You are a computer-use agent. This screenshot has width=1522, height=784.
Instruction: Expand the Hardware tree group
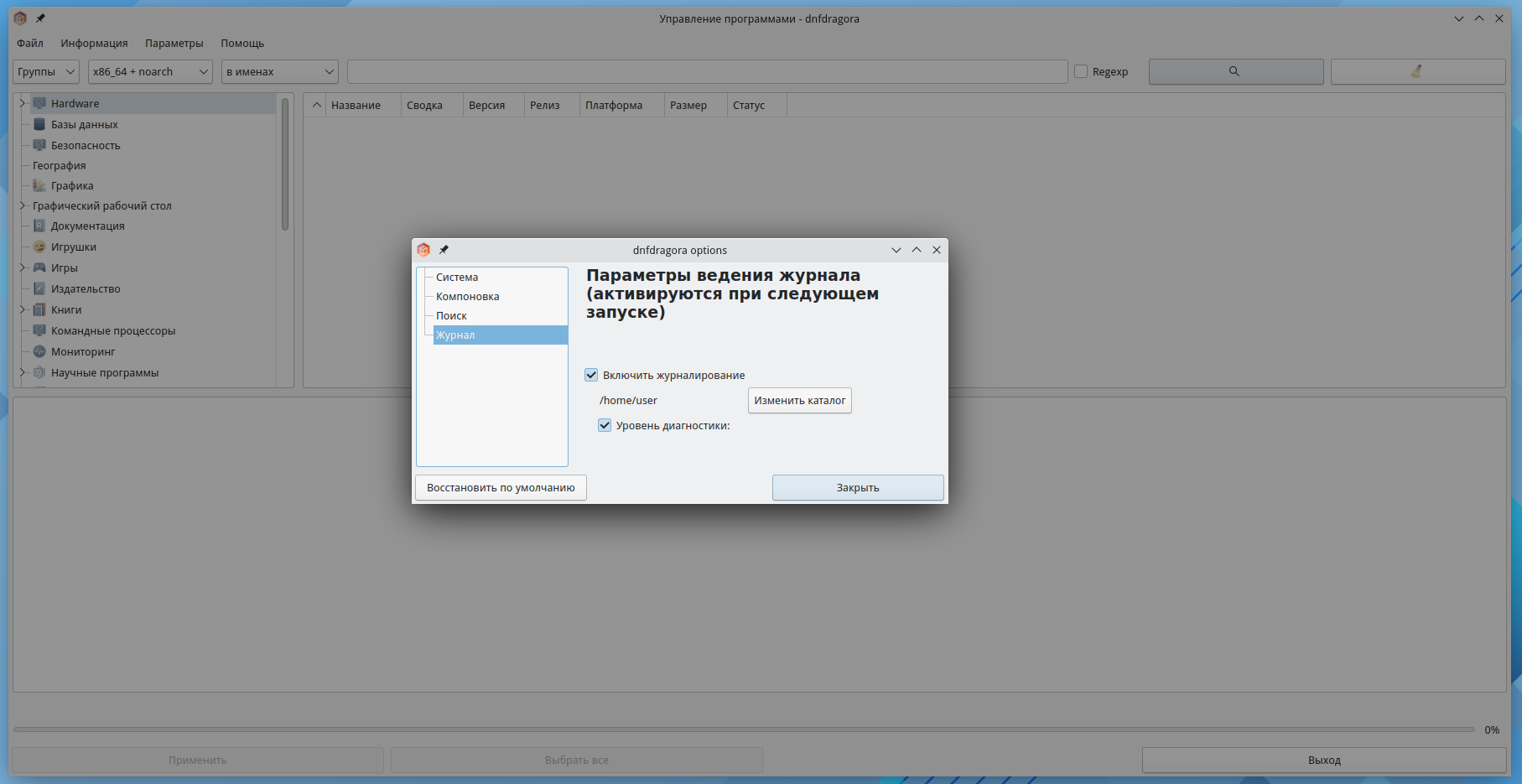point(23,103)
